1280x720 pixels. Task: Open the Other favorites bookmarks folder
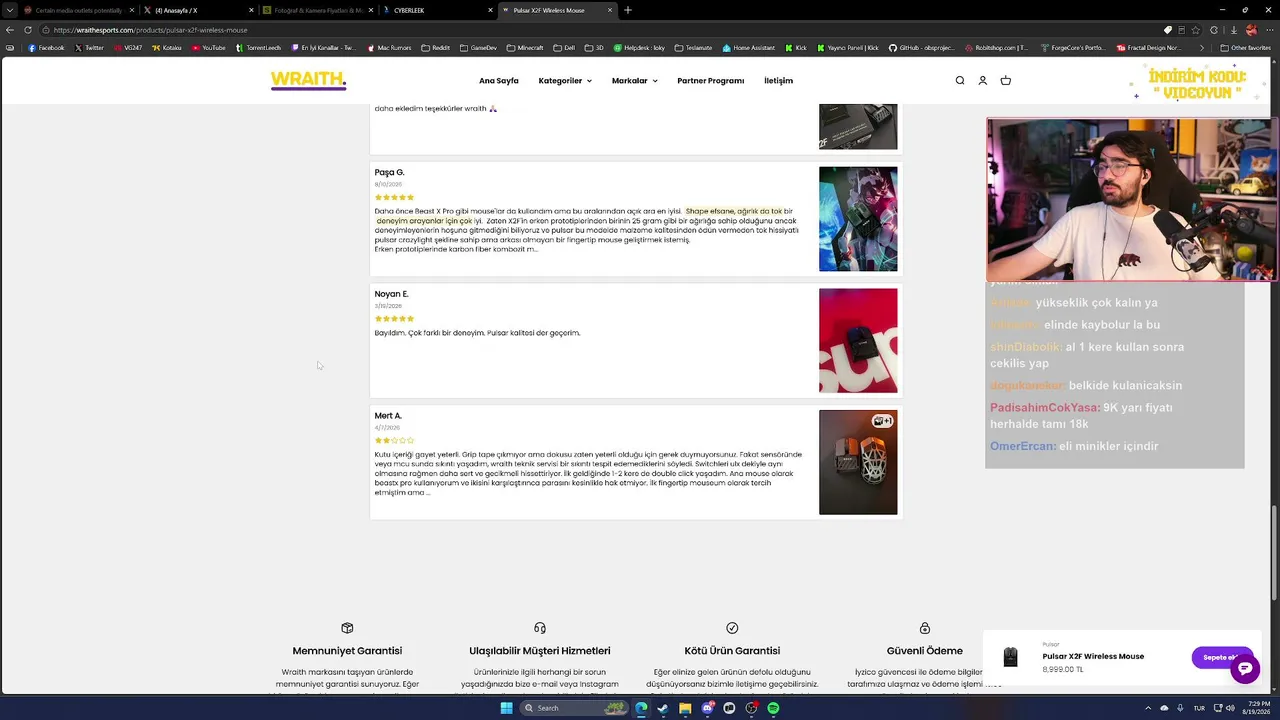[1246, 48]
